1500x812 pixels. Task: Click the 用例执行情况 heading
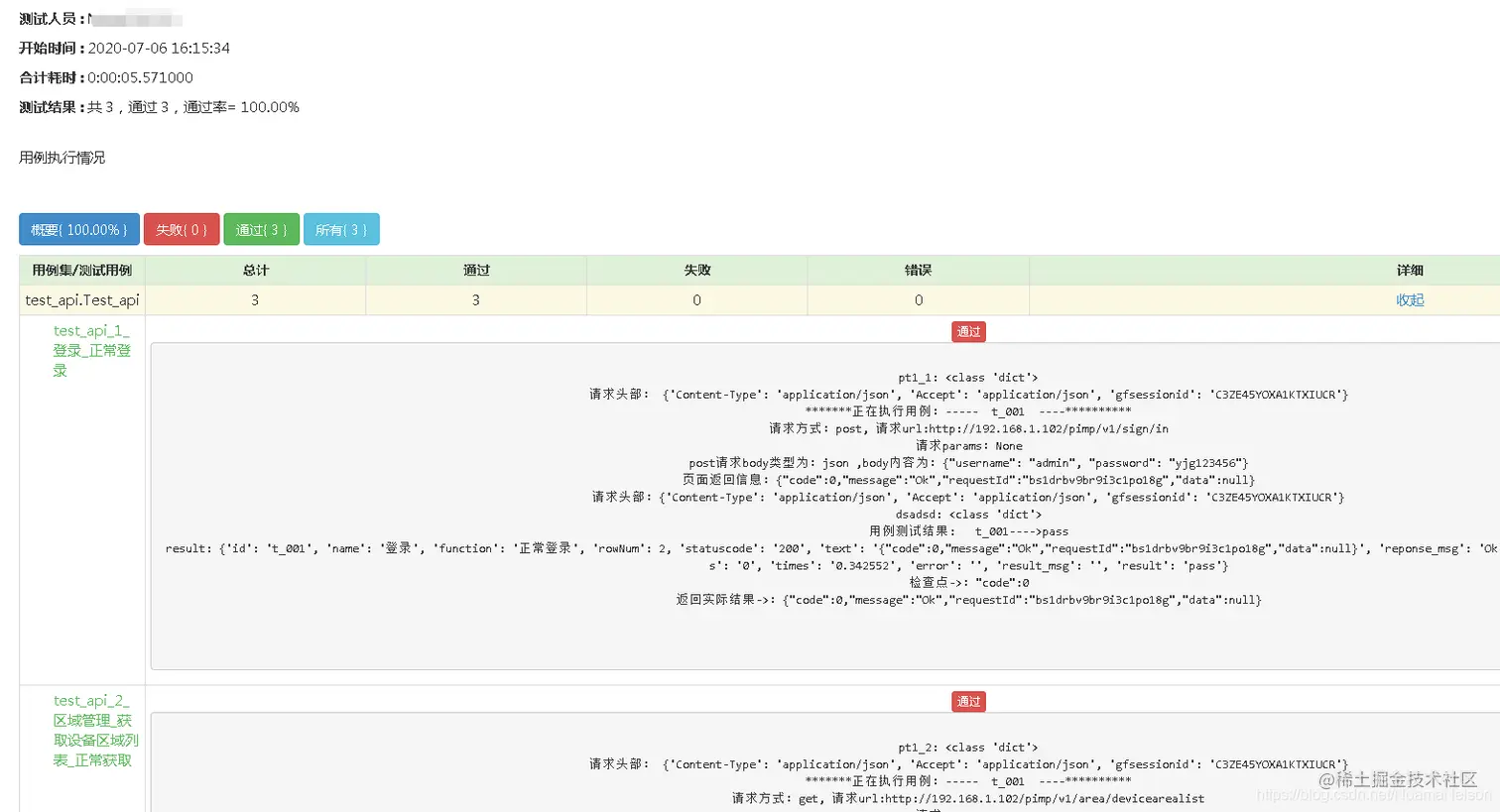pyautogui.click(x=62, y=158)
